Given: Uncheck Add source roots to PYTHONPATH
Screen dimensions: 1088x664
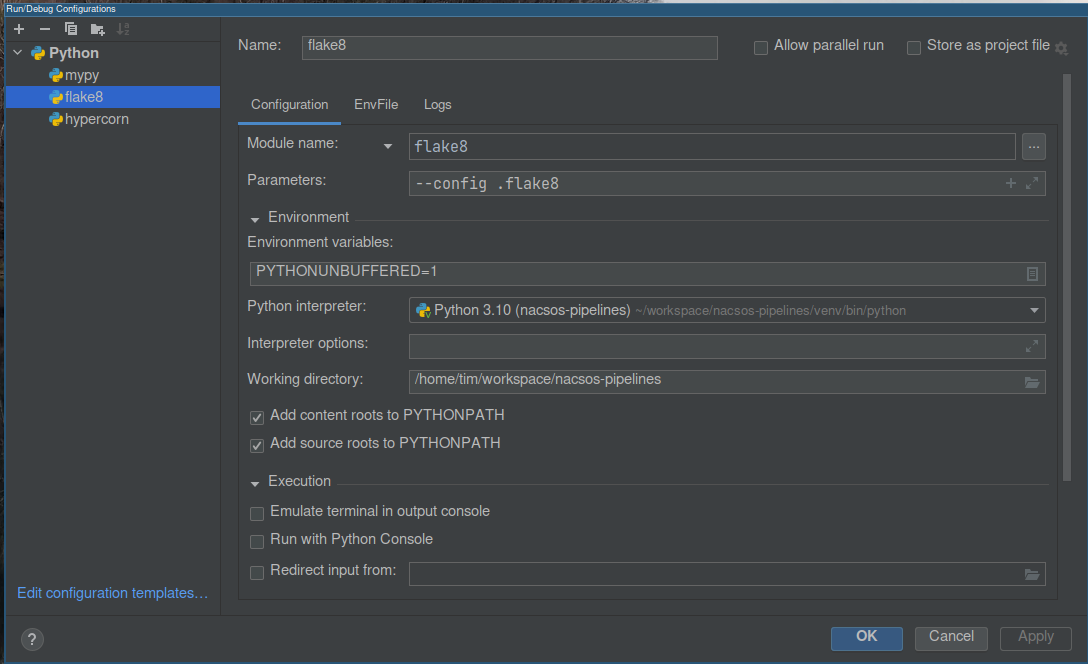Looking at the screenshot, I should [x=258, y=444].
